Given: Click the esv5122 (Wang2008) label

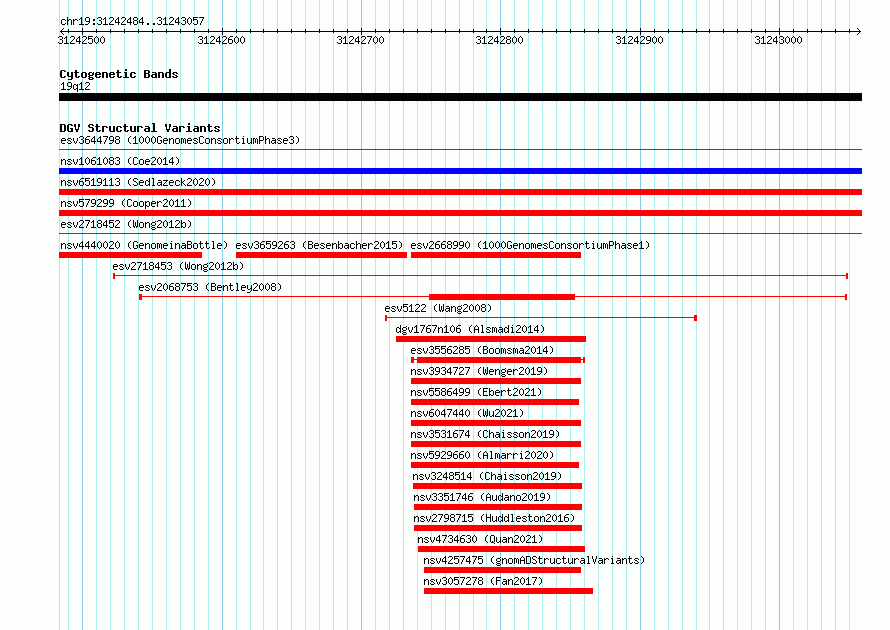Looking at the screenshot, I should [438, 308].
